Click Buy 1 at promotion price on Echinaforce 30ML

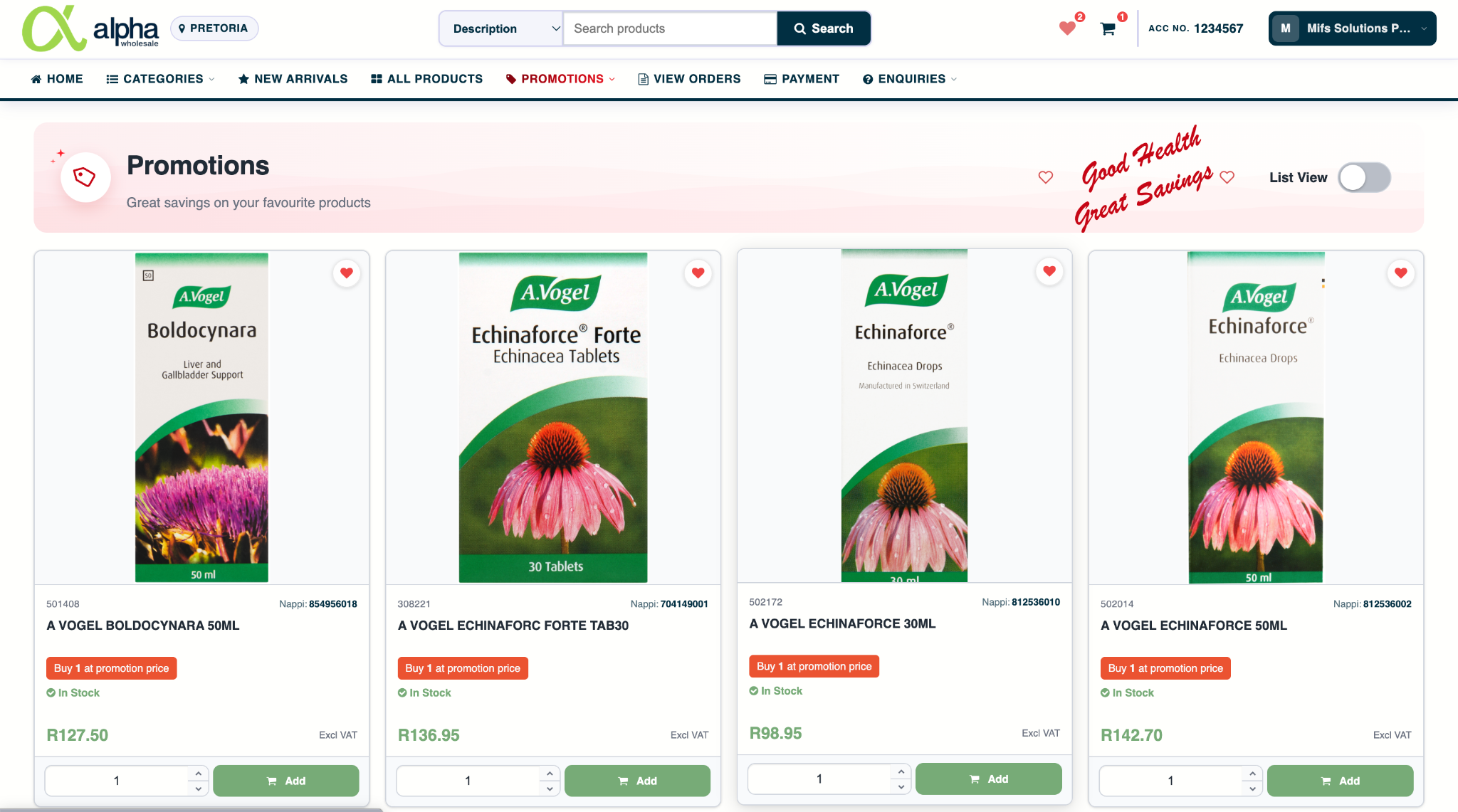(x=814, y=666)
